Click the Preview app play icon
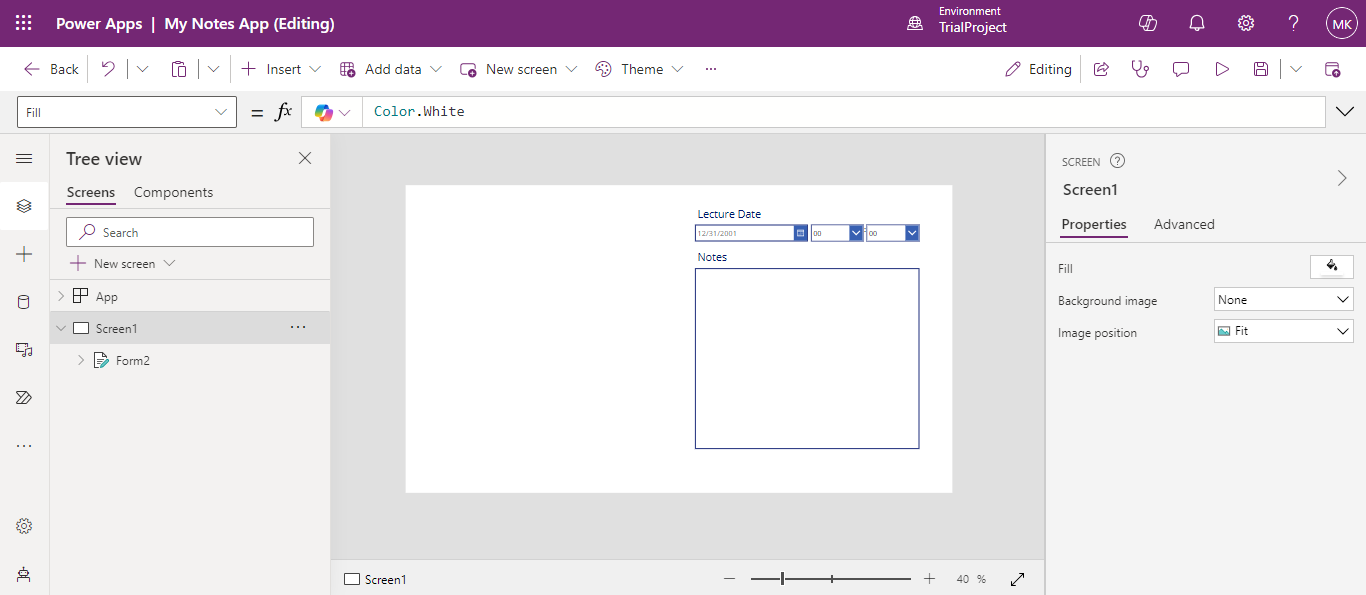This screenshot has width=1366, height=595. (1221, 69)
